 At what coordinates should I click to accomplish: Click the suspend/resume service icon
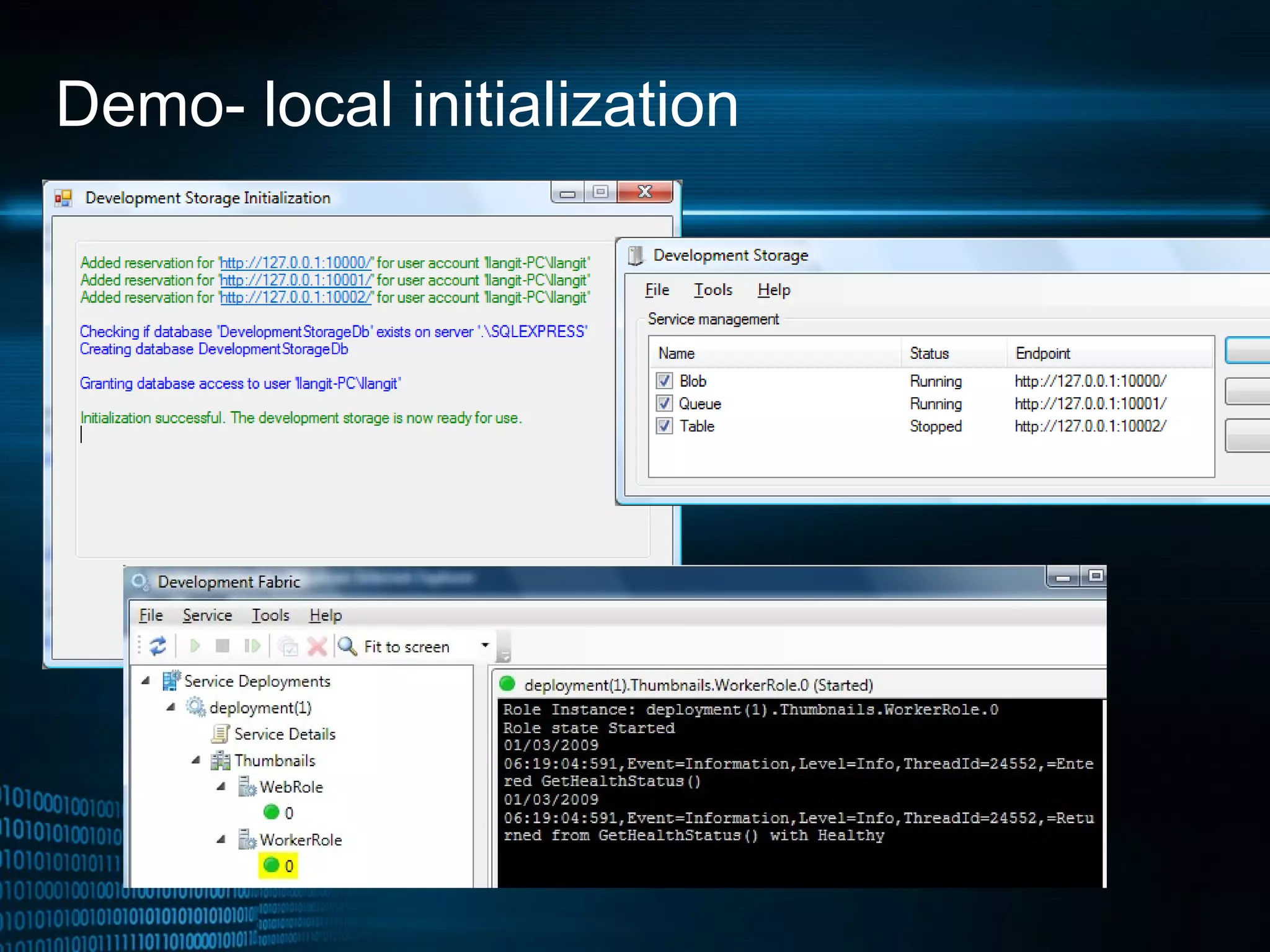(x=252, y=646)
